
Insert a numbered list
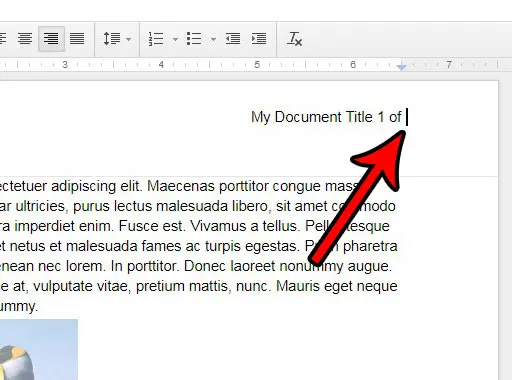coord(156,39)
